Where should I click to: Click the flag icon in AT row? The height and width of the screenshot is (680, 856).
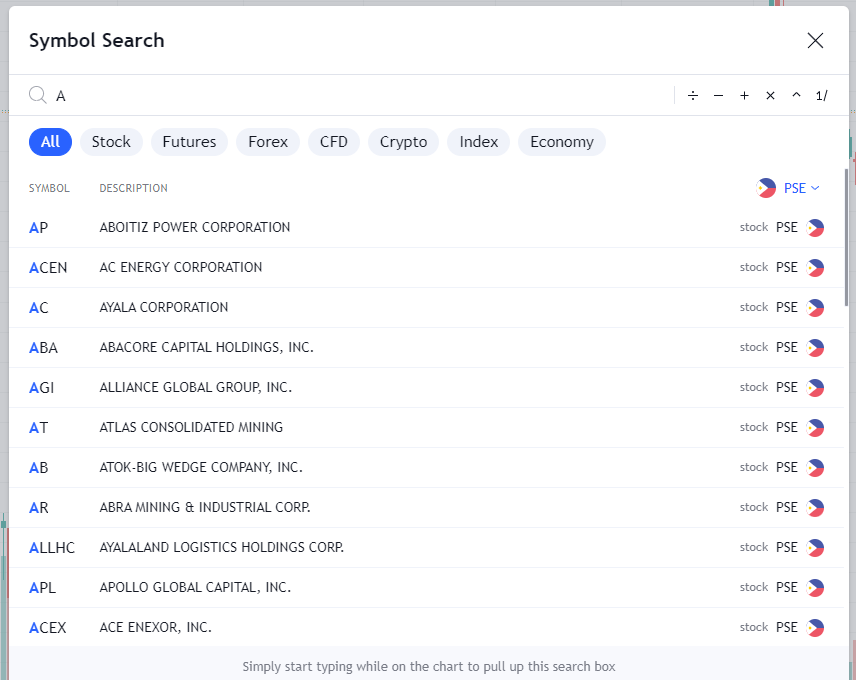pyautogui.click(x=815, y=428)
